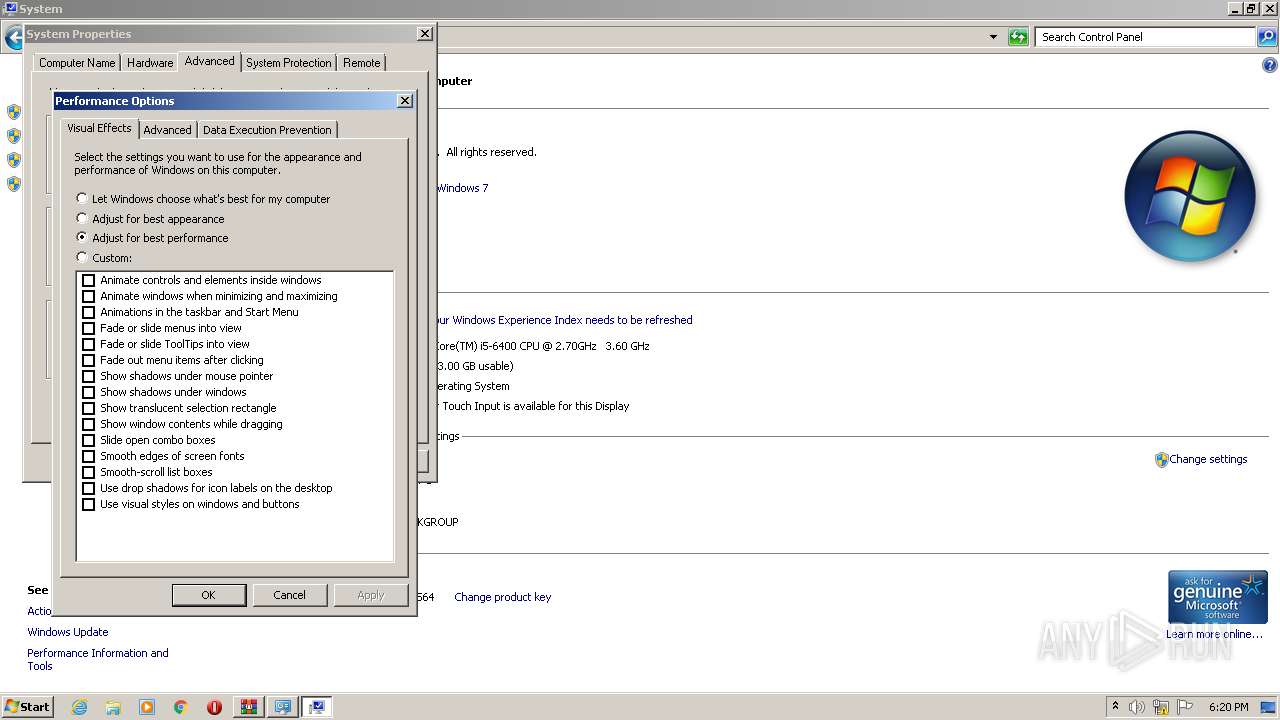Select the Custom radio option
The width and height of the screenshot is (1280, 720).
[104, 258]
